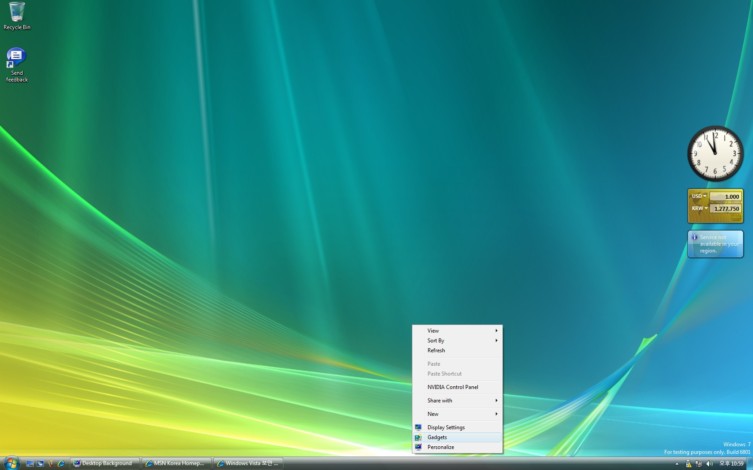This screenshot has width=753, height=470.
Task: Click the Show desktop quick launch icon
Action: (x=30, y=464)
